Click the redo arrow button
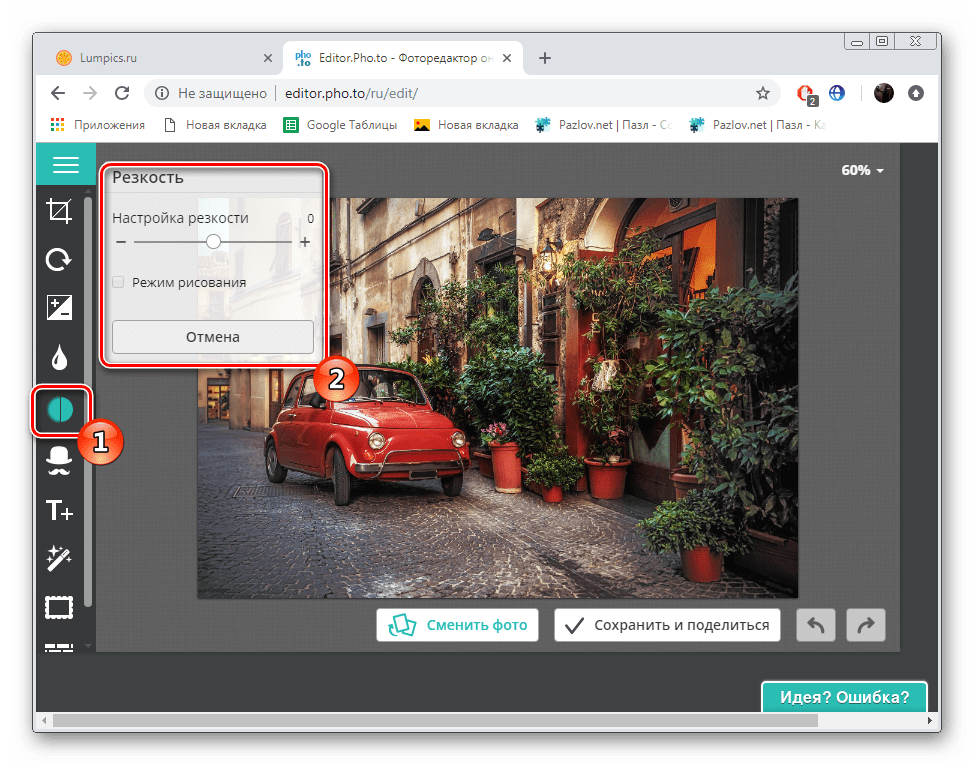Viewport: 974px width, 765px height. [865, 625]
